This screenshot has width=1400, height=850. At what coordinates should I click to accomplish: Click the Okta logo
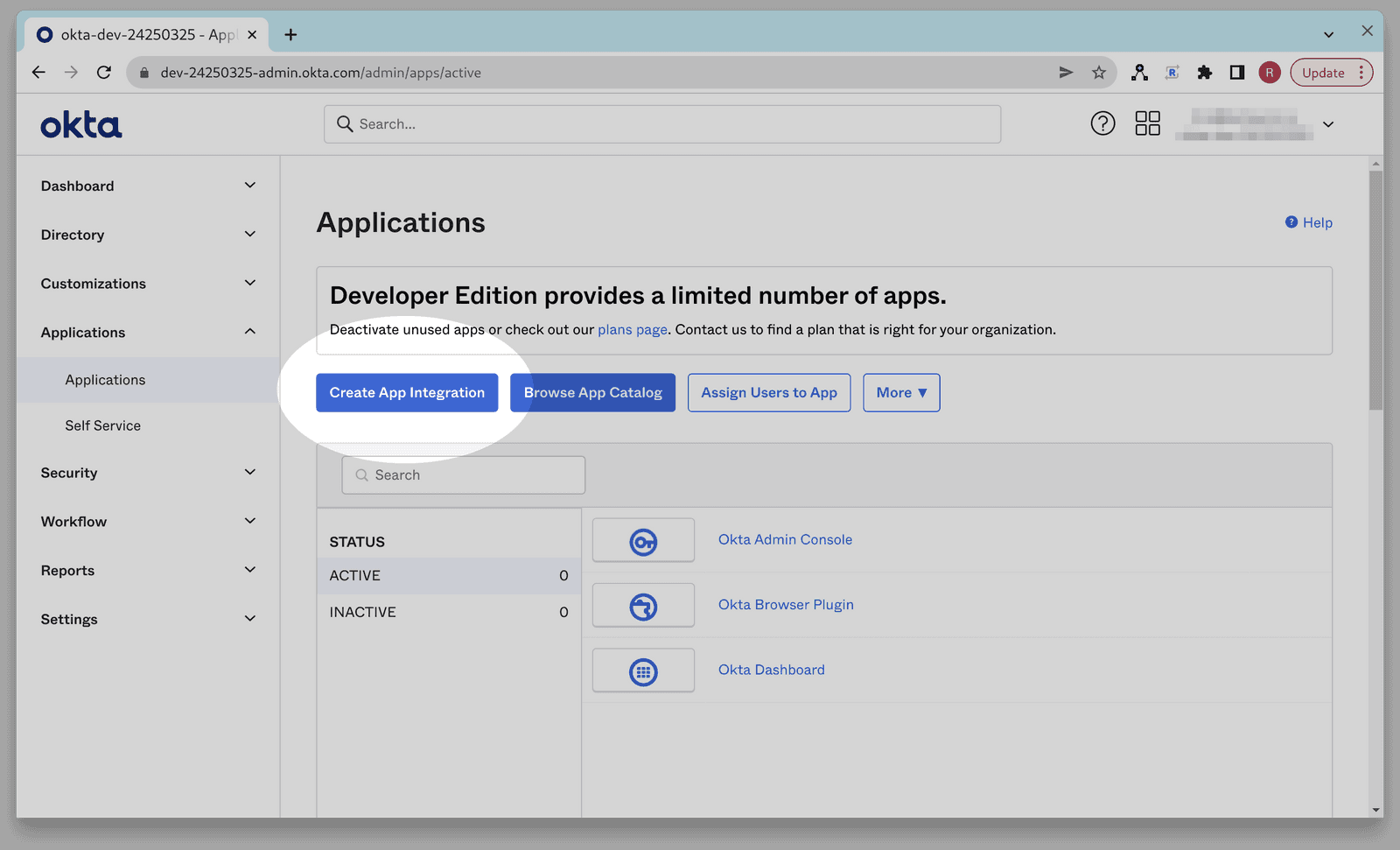click(x=81, y=125)
